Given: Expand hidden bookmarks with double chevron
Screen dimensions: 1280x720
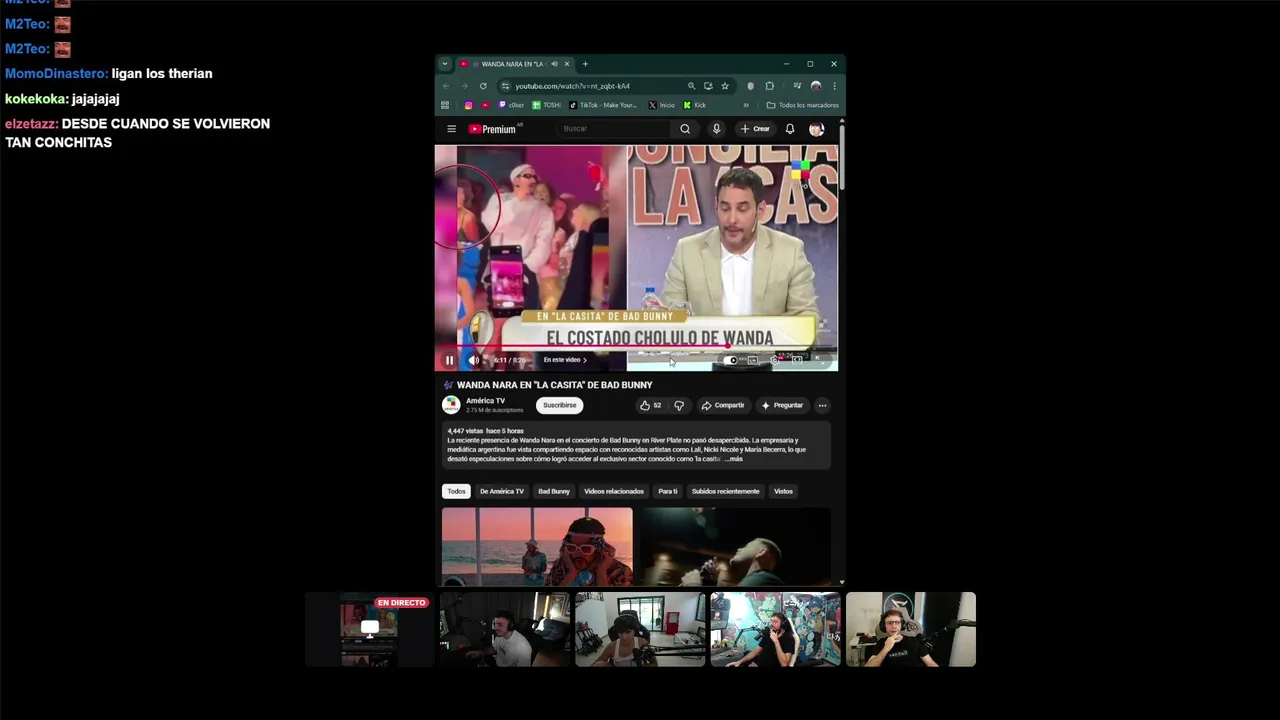Looking at the screenshot, I should 745,105.
